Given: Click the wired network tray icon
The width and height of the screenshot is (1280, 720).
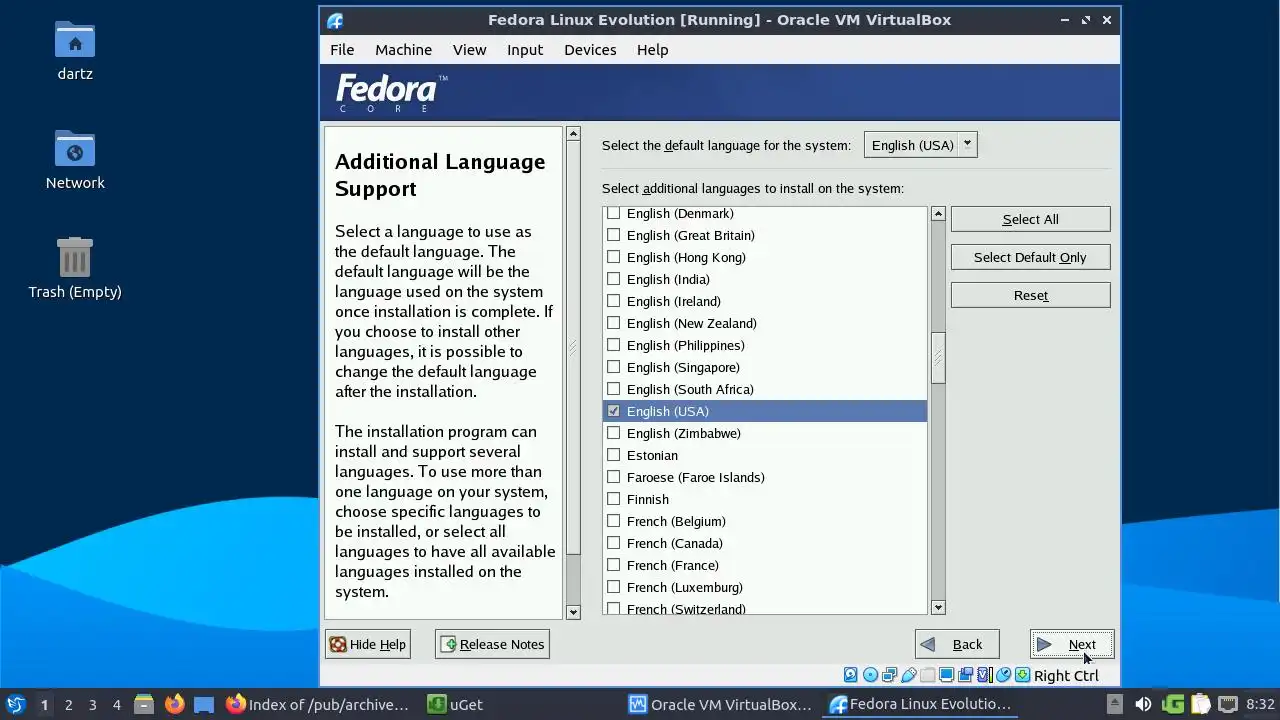Looking at the screenshot, I should [1228, 704].
